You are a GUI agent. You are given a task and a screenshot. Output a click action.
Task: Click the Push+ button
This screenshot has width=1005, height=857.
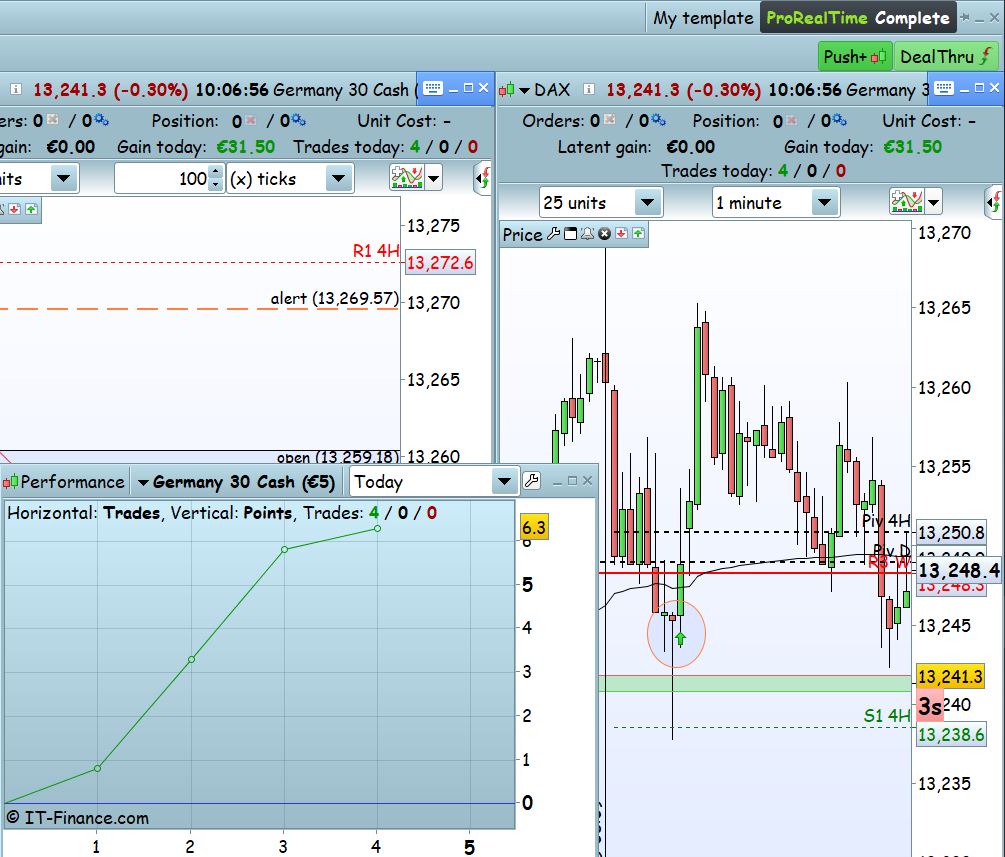tap(854, 56)
